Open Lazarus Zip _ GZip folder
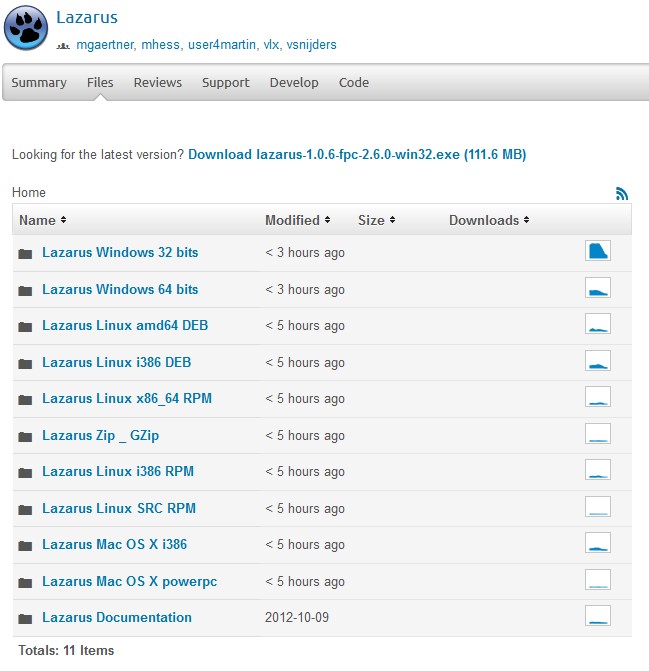 (x=101, y=435)
